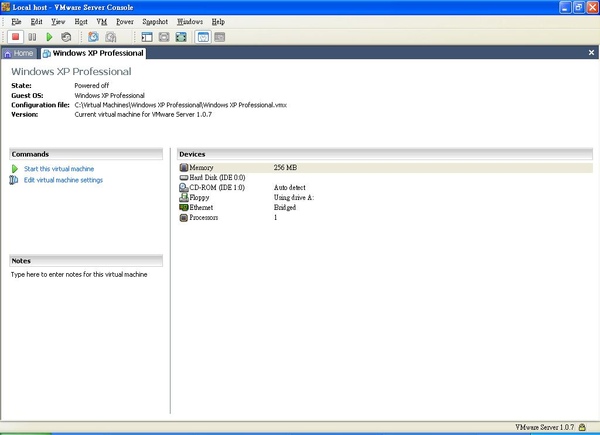Click Start this virtual machine link

coord(59,169)
